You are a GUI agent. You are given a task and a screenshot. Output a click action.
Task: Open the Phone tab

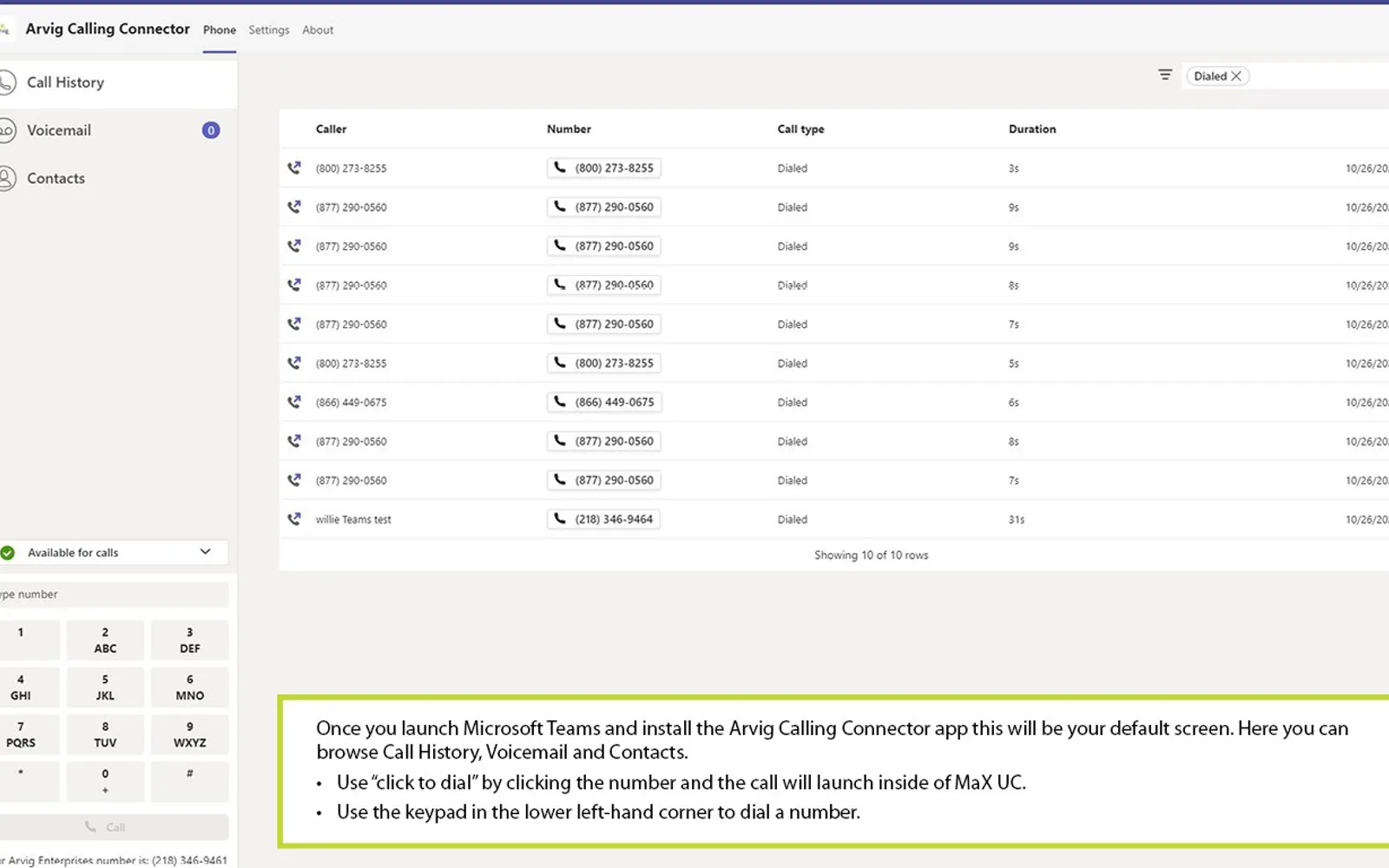point(220,30)
